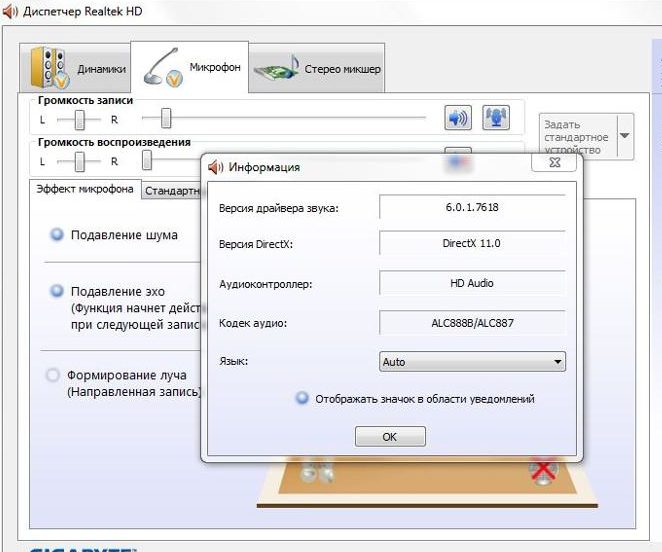
Task: Click the Кодек аудио label
Action: [253, 324]
